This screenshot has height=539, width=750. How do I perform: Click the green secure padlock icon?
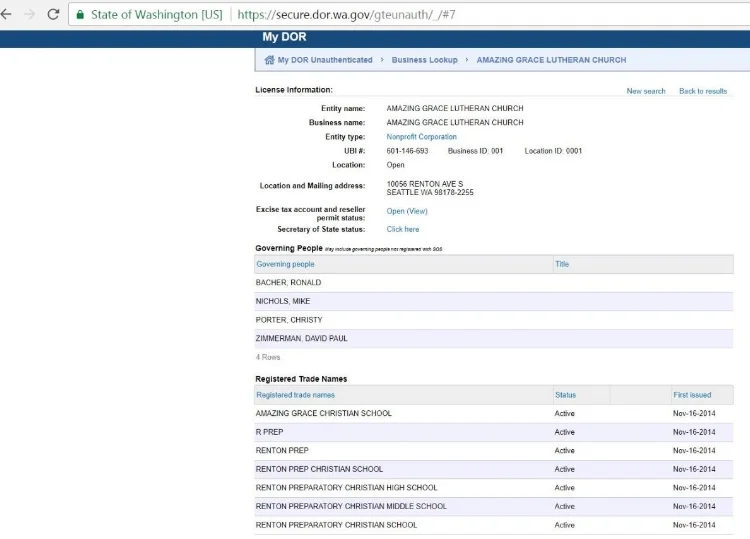point(80,14)
